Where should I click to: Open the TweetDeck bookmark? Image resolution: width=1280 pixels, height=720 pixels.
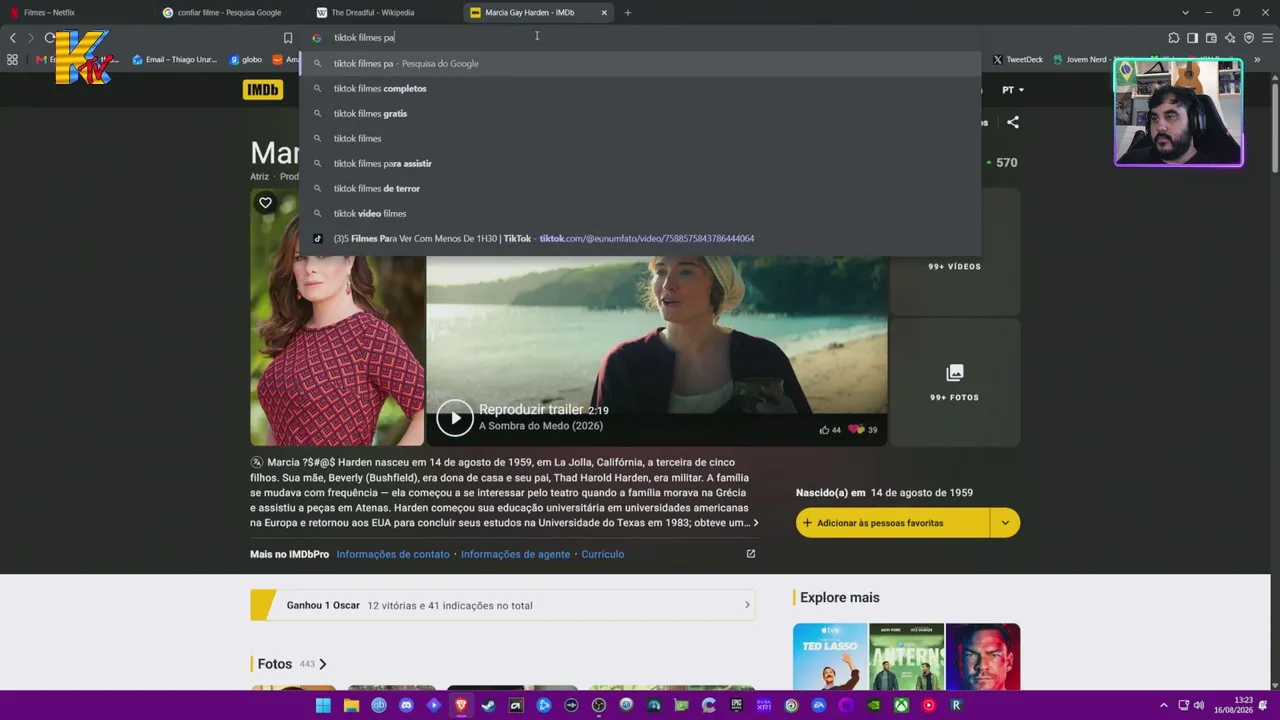coord(1018,60)
